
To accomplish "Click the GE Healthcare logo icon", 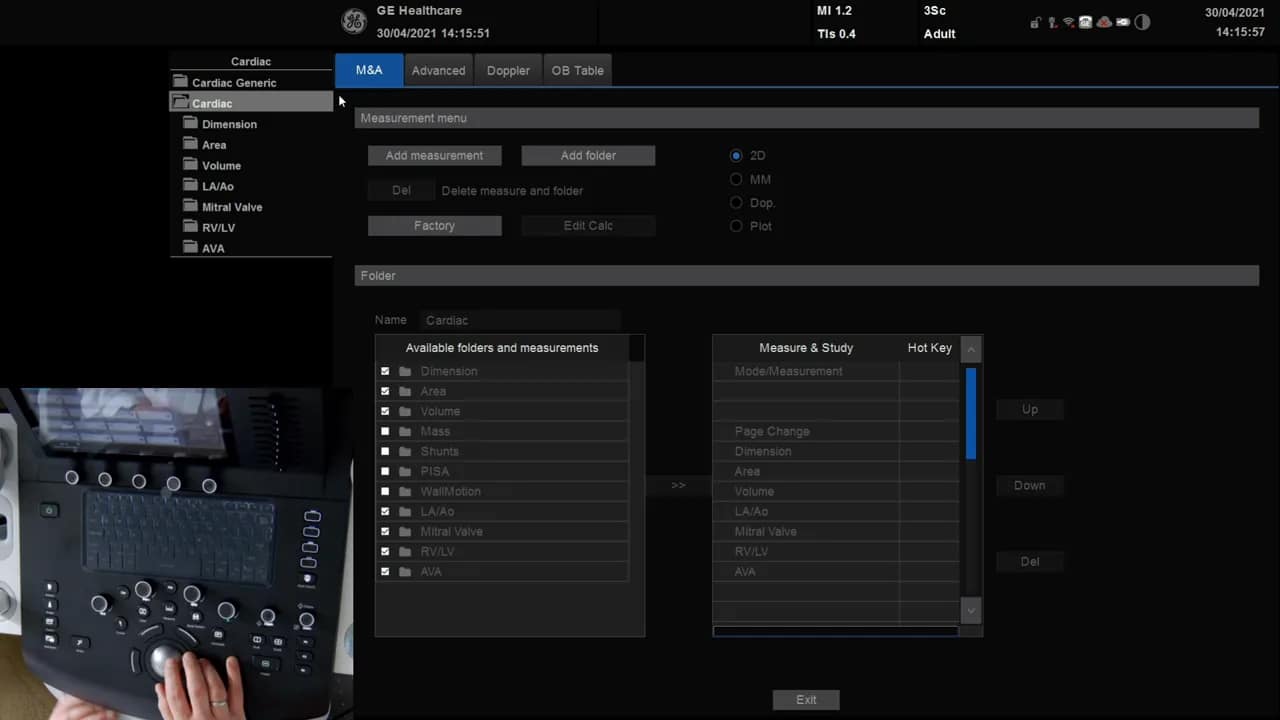I will [354, 22].
